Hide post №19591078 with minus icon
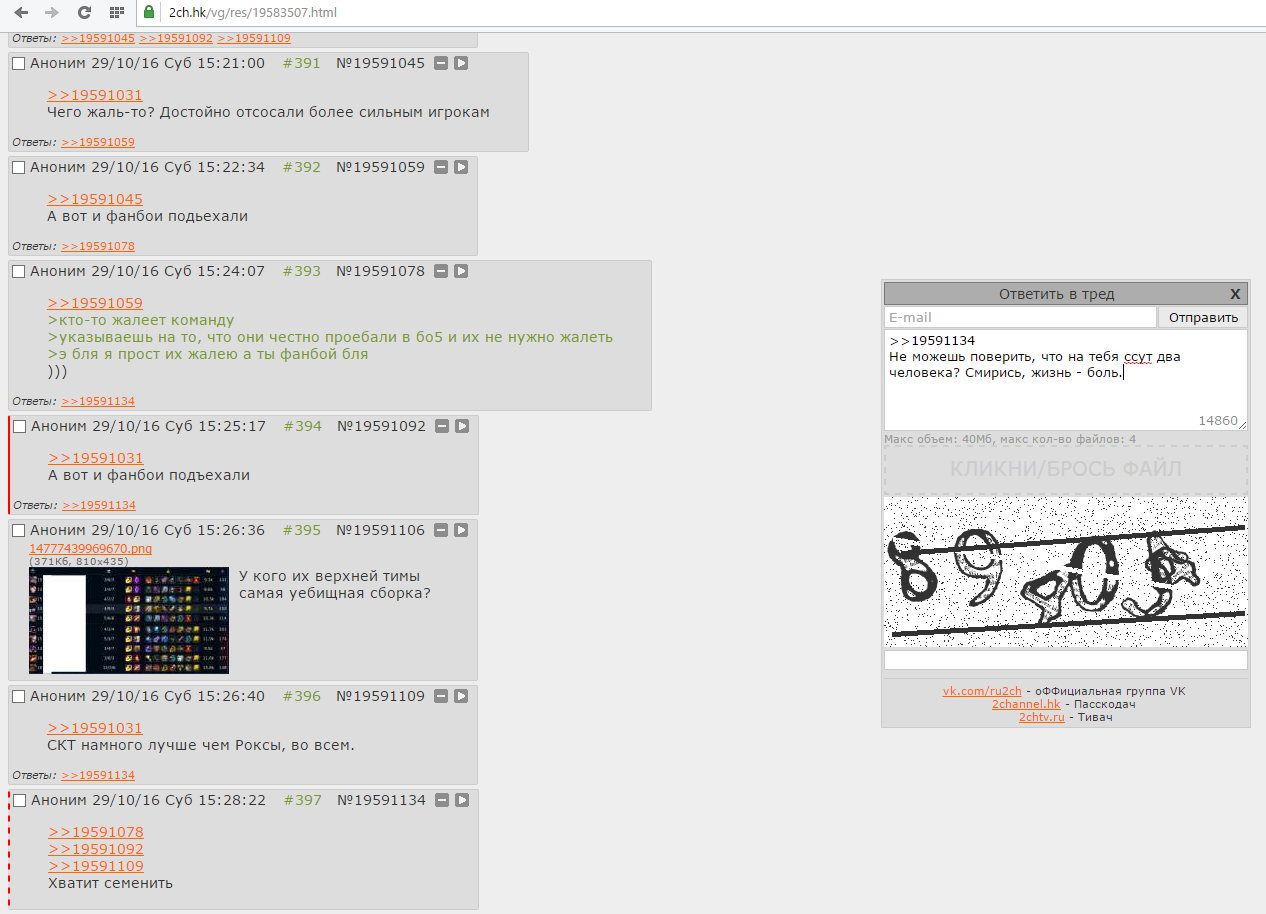Image resolution: width=1266 pixels, height=914 pixels. [x=441, y=271]
